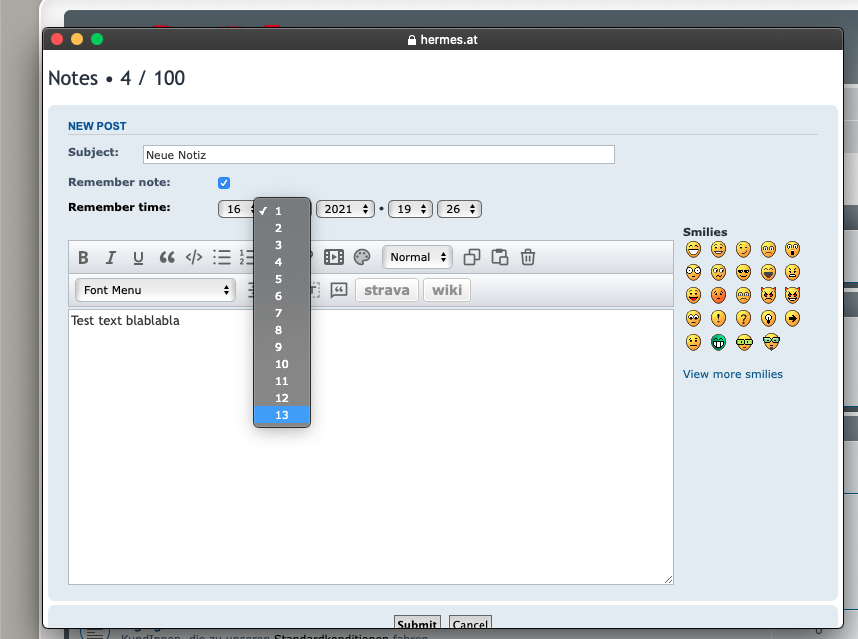The height and width of the screenshot is (639, 858).
Task: Open the font color palette
Action: [362, 258]
